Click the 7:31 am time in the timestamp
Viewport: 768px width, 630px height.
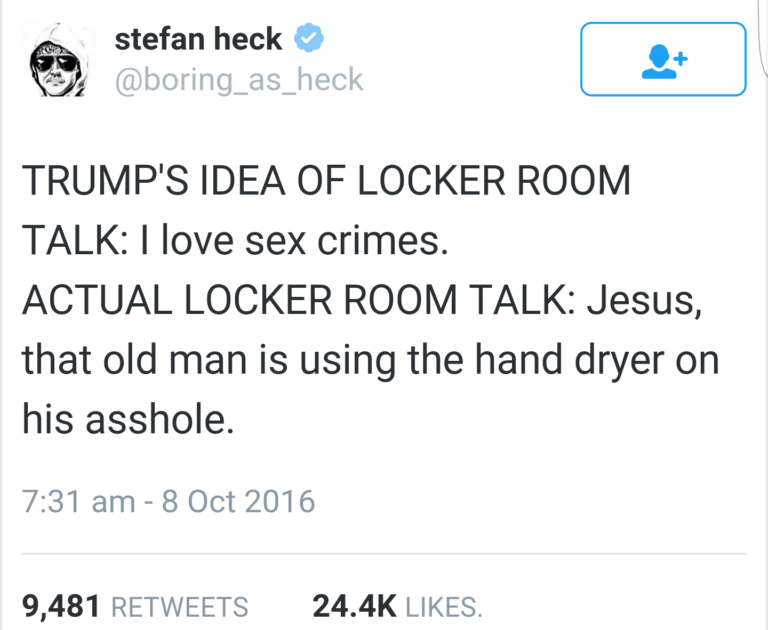[x=78, y=501]
